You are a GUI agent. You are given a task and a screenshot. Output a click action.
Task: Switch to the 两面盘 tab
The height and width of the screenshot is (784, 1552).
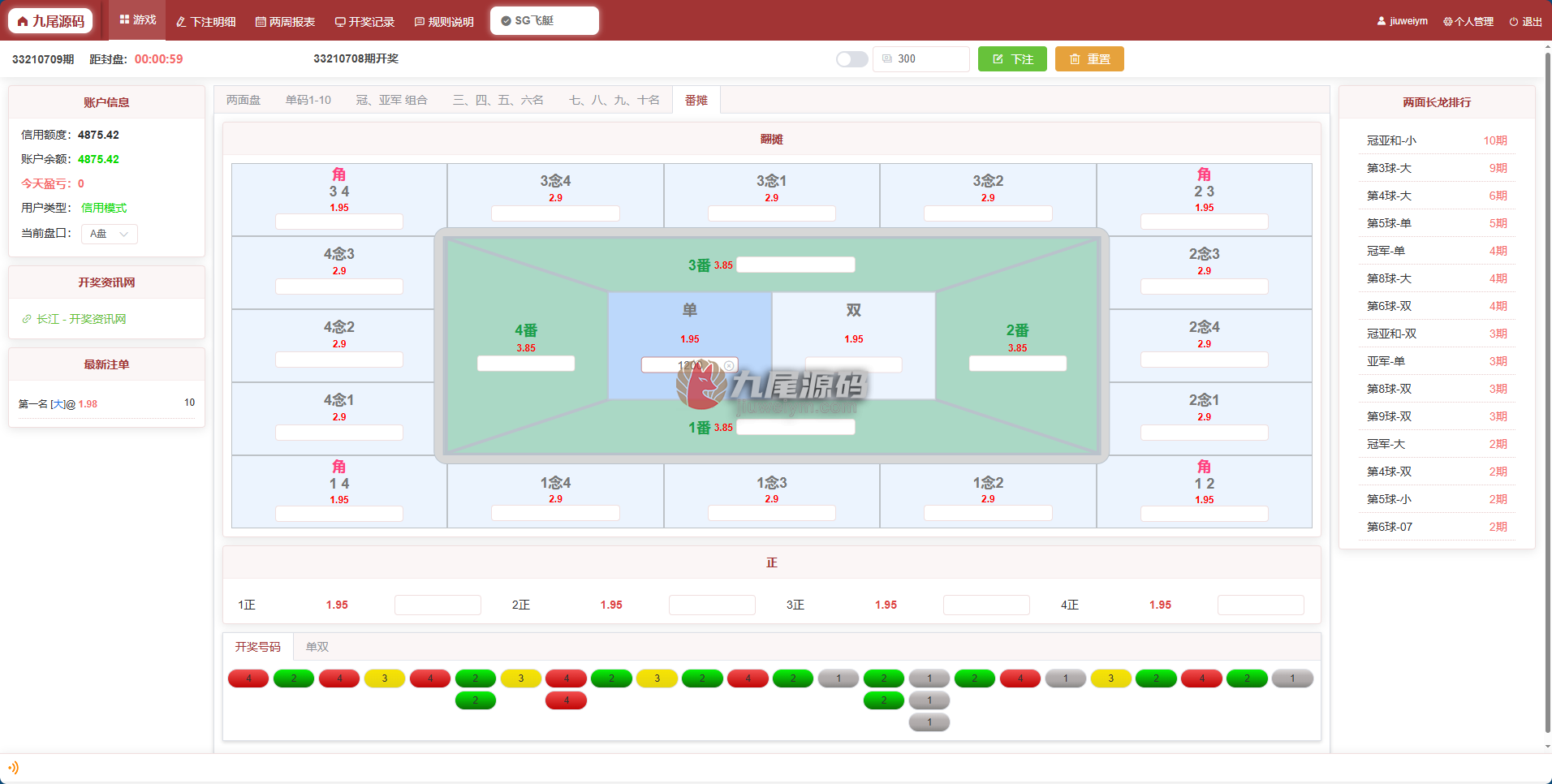click(x=244, y=100)
